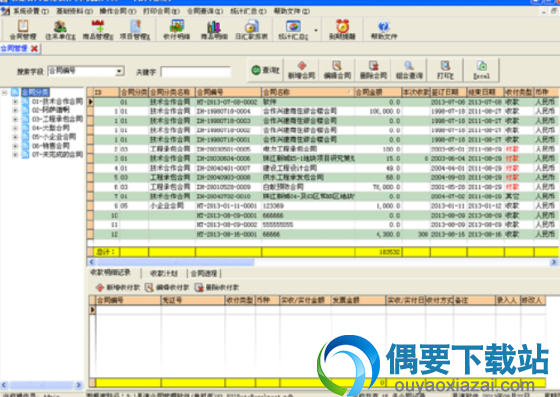Open the 往来单位 toolbar icon
Viewport: 560px width, 397px height.
(60, 29)
